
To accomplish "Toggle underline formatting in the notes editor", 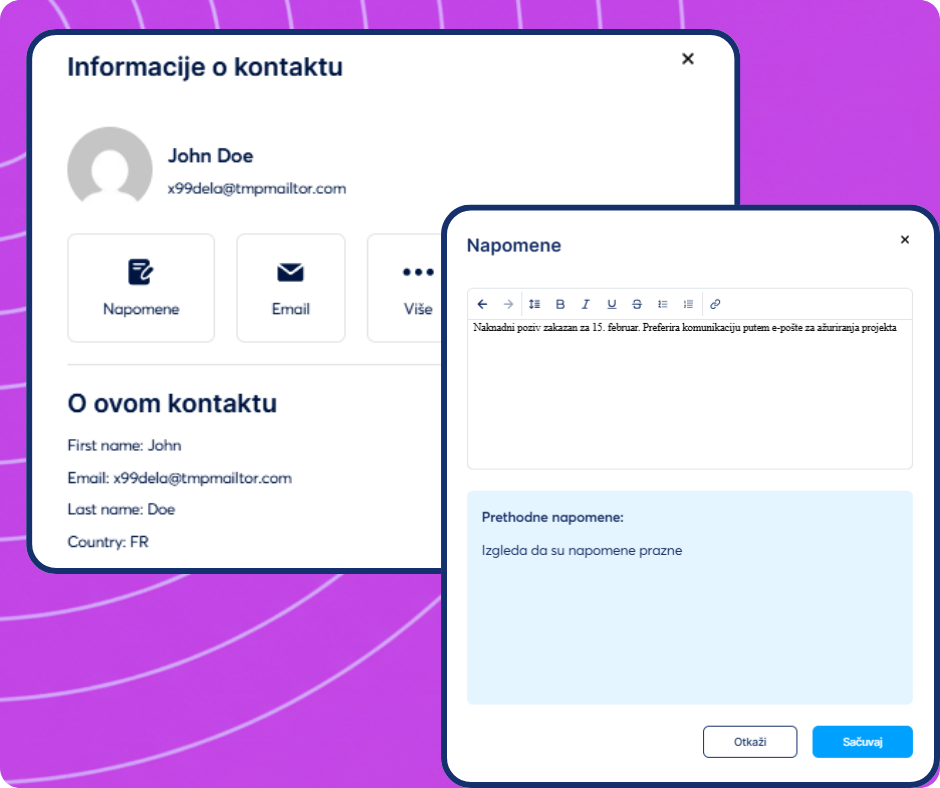I will 611,304.
